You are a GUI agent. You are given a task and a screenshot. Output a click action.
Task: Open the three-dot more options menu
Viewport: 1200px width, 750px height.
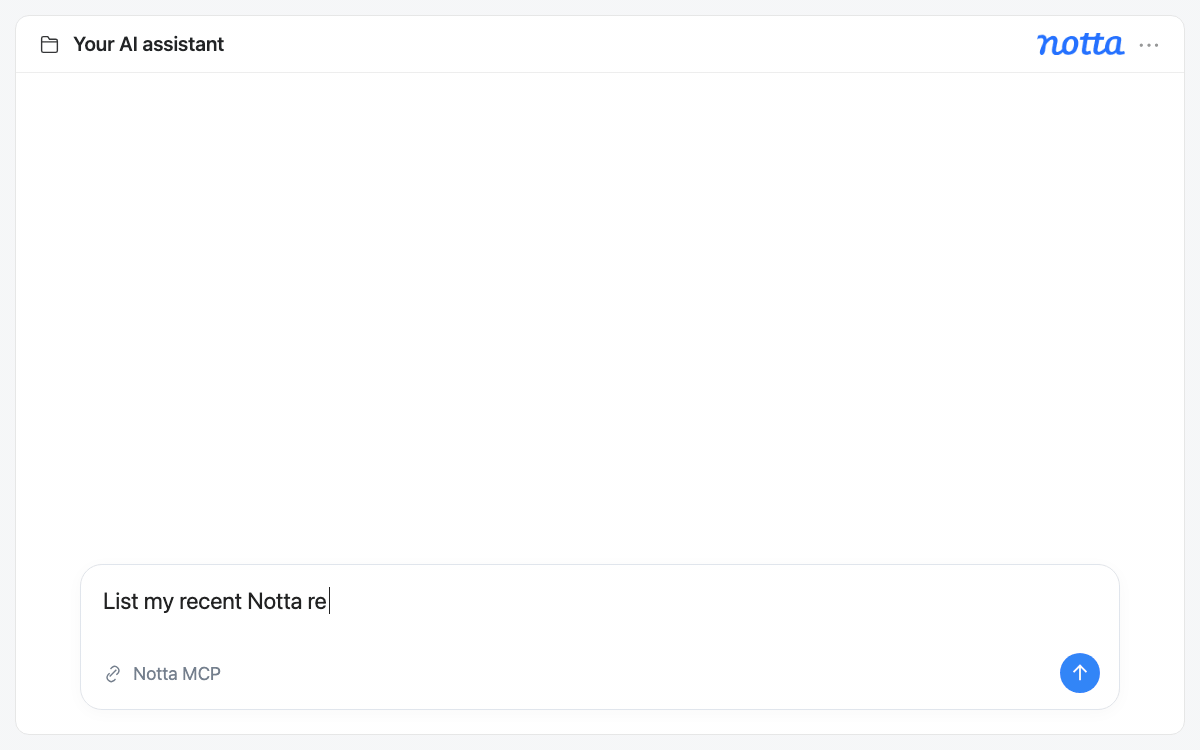pos(1149,45)
